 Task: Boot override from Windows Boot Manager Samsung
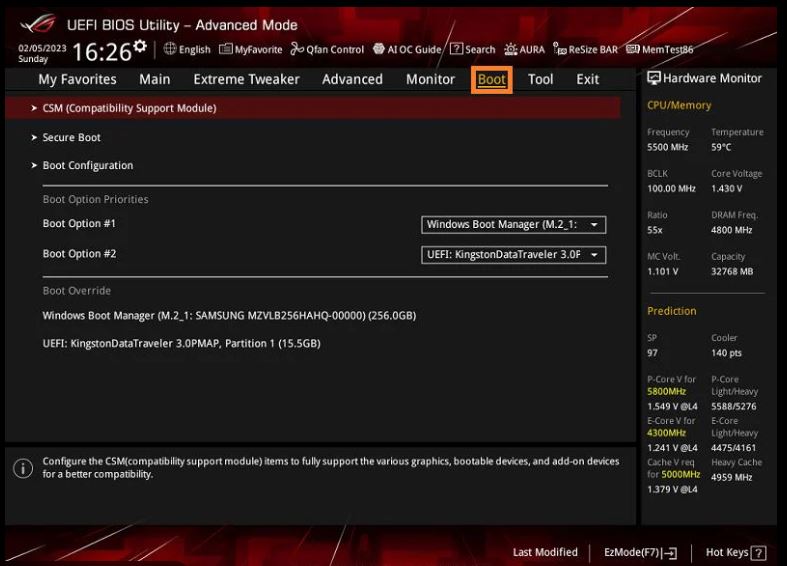pyautogui.click(x=229, y=315)
